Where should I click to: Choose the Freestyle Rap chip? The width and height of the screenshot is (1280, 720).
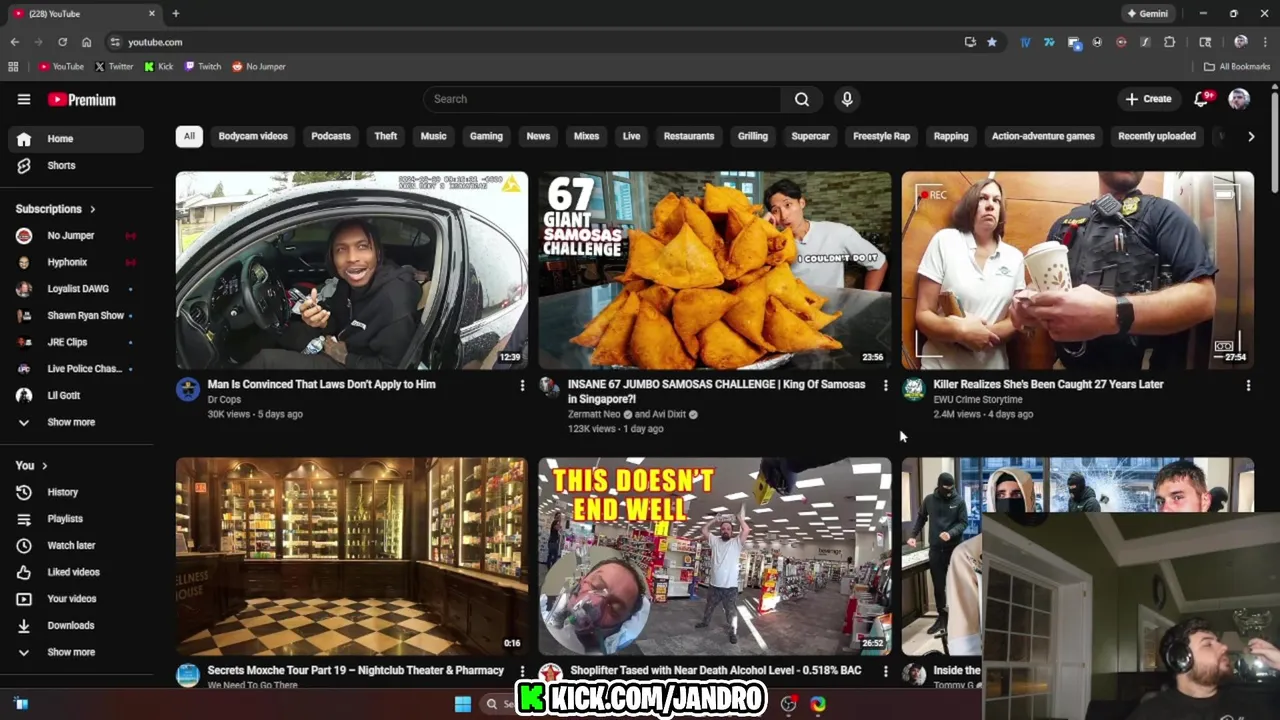pos(881,136)
